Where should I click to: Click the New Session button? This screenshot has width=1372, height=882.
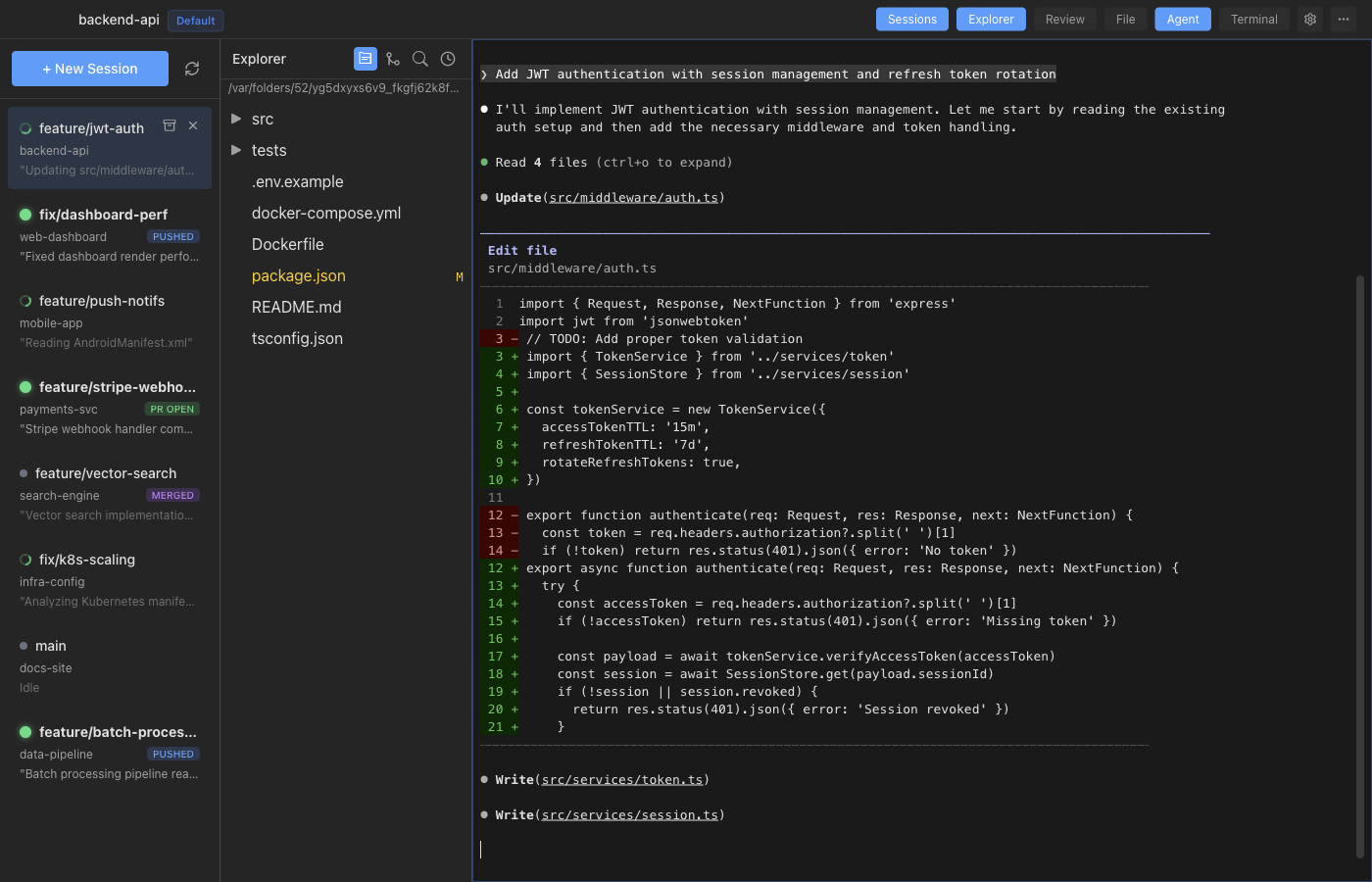89,69
